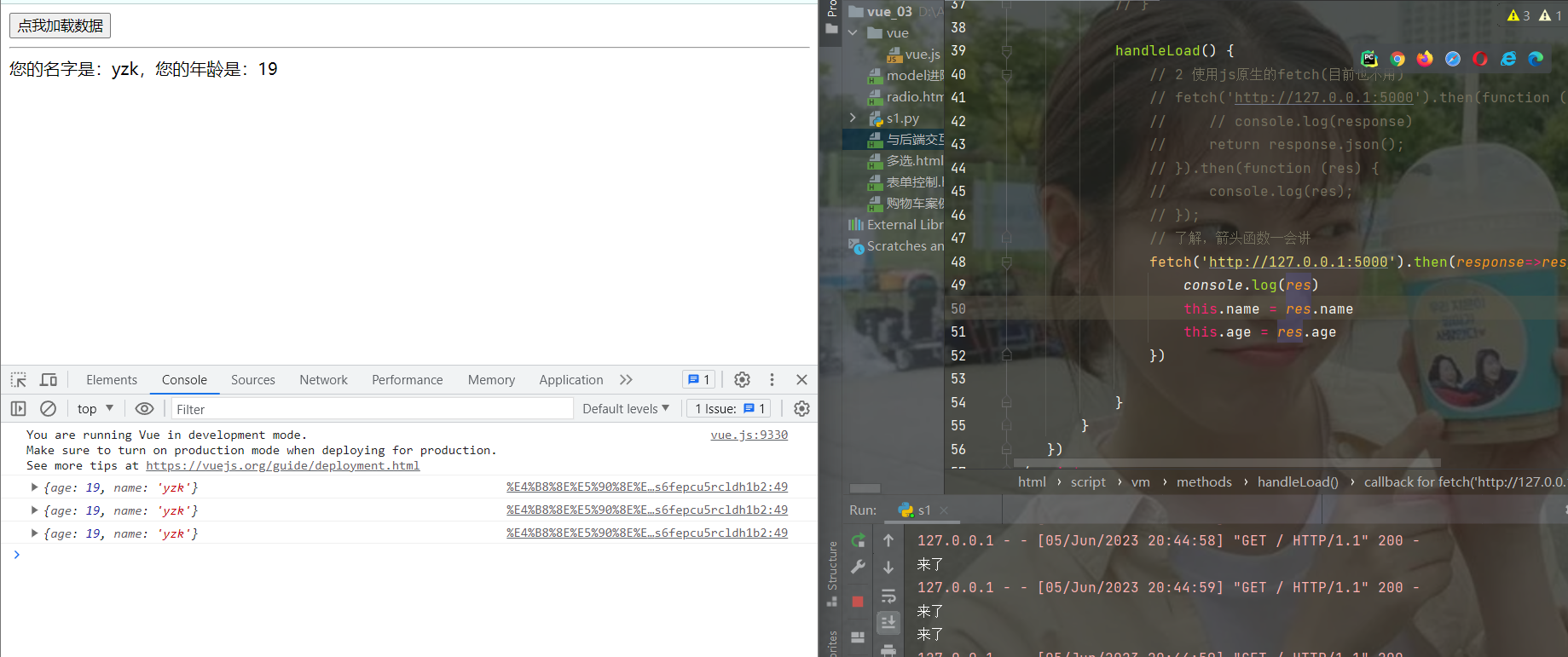Open page in Edge from editor popup
This screenshot has height=657, width=1568.
[1536, 59]
